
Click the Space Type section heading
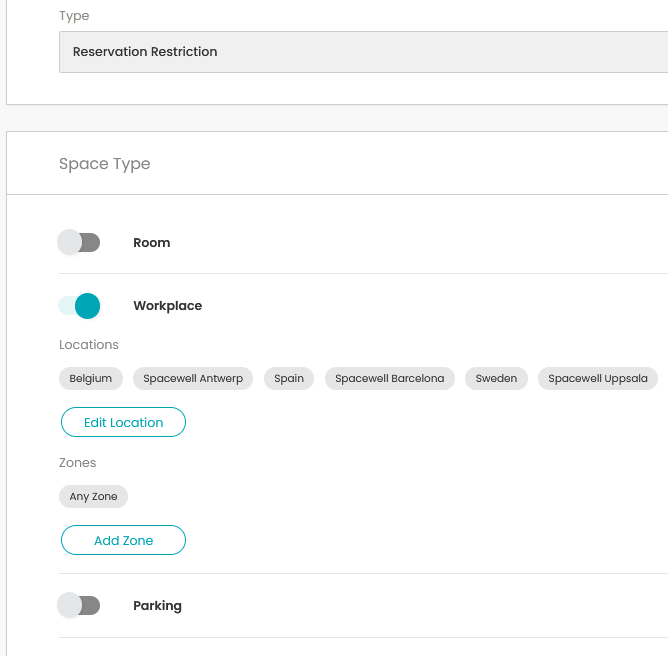(x=105, y=164)
